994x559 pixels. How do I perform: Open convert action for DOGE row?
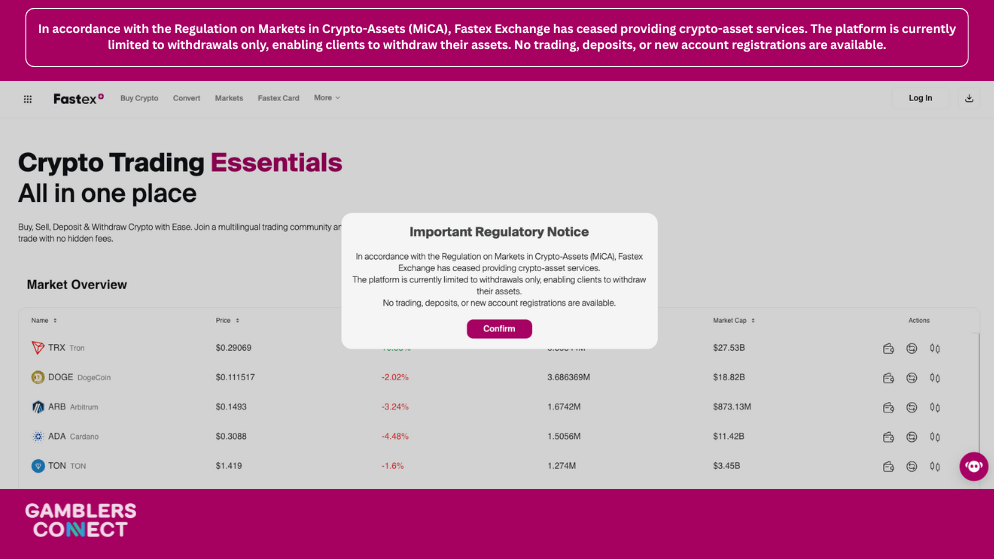pos(912,378)
